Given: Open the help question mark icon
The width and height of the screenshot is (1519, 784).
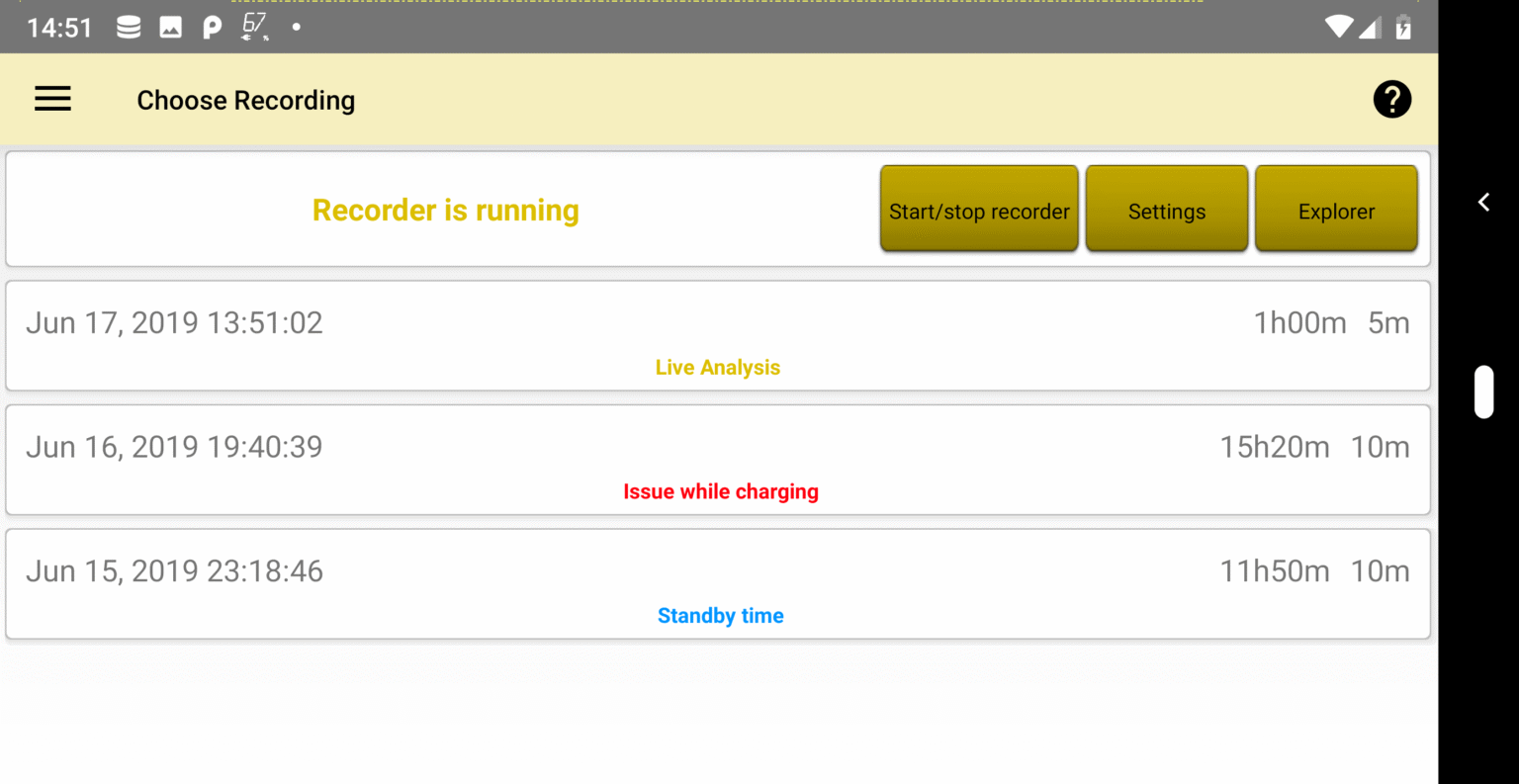Looking at the screenshot, I should (x=1391, y=99).
